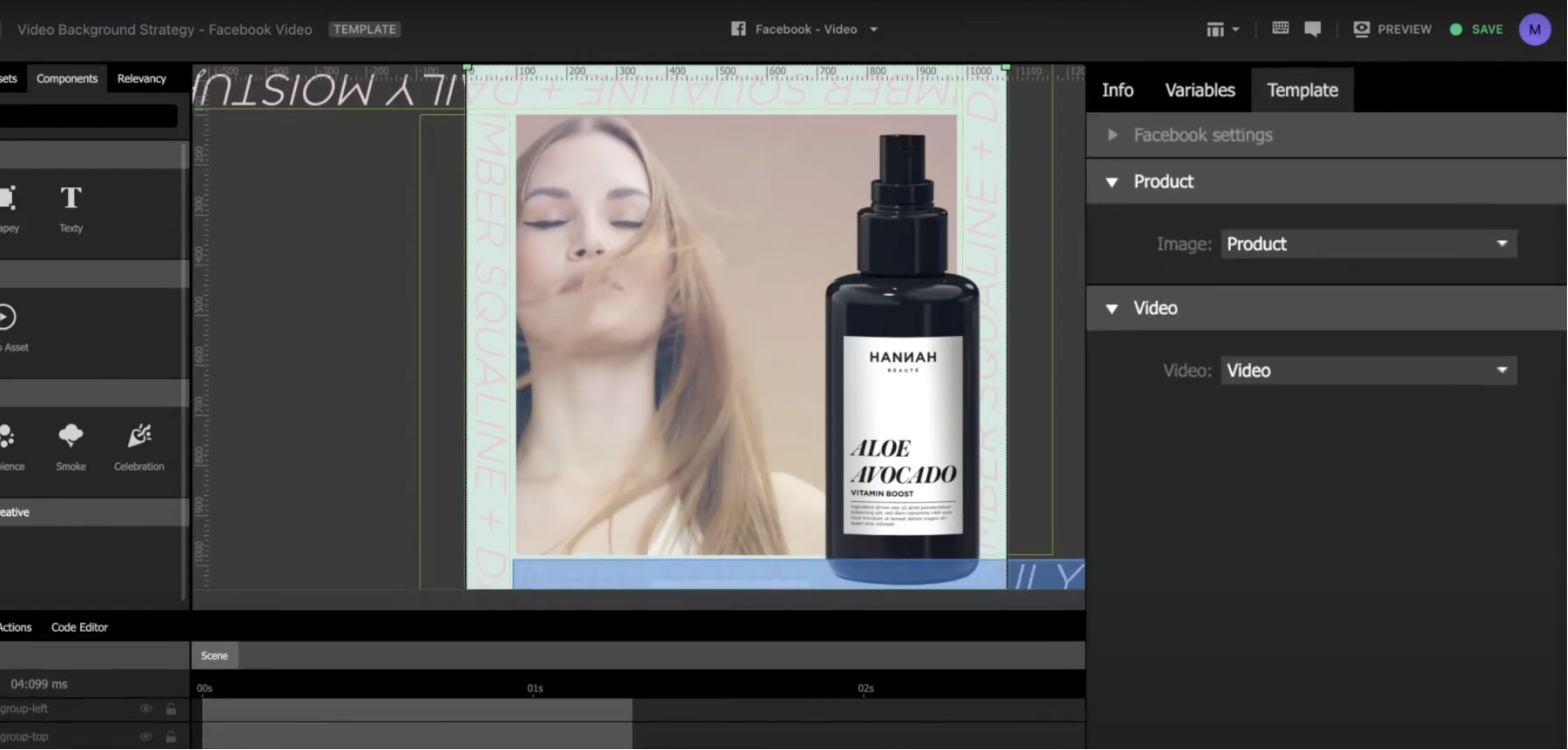Select the group-top timeline bar
Image resolution: width=1568 pixels, height=750 pixels.
click(x=417, y=737)
